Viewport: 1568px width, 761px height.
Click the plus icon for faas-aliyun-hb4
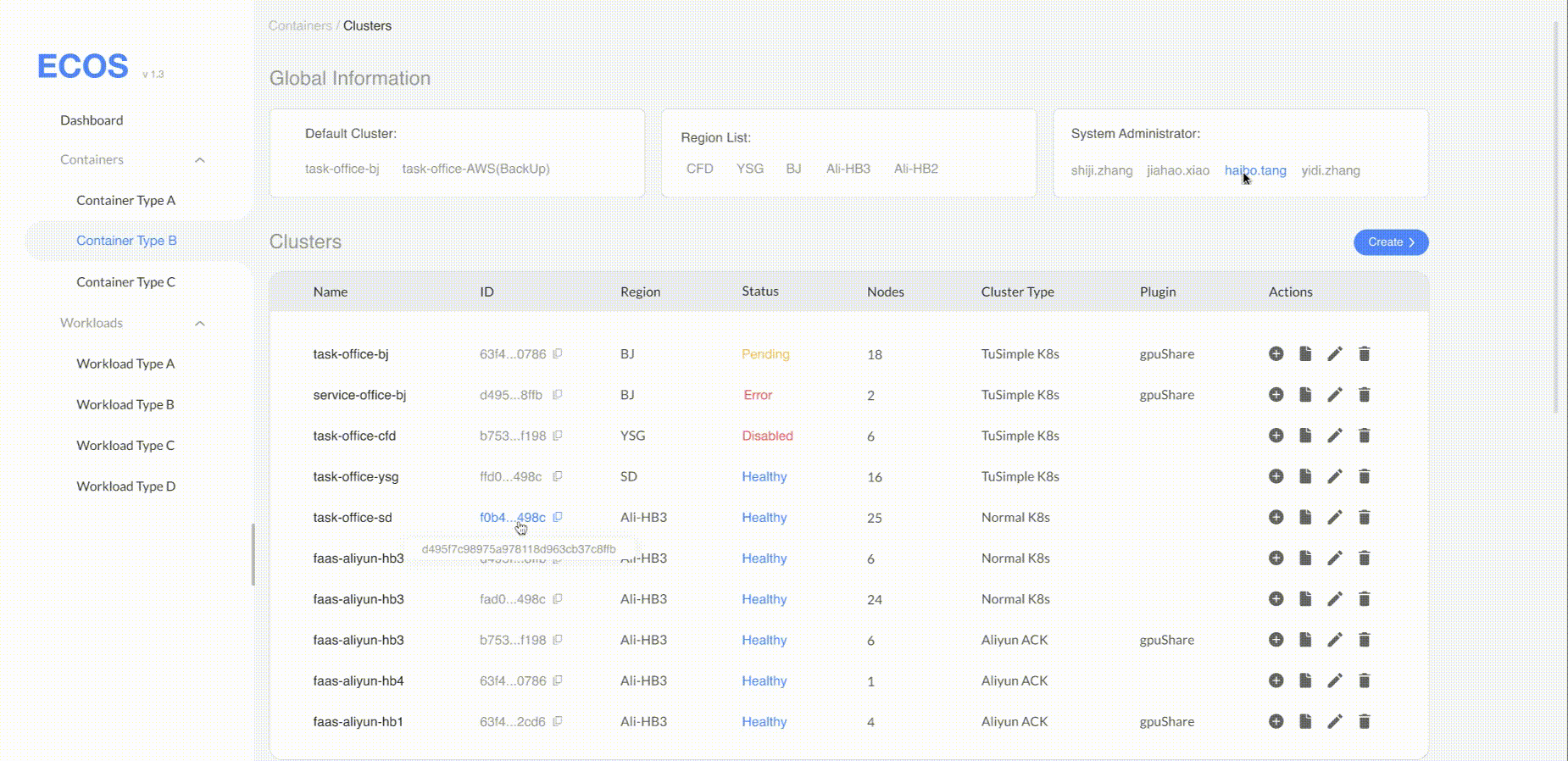(x=1276, y=680)
